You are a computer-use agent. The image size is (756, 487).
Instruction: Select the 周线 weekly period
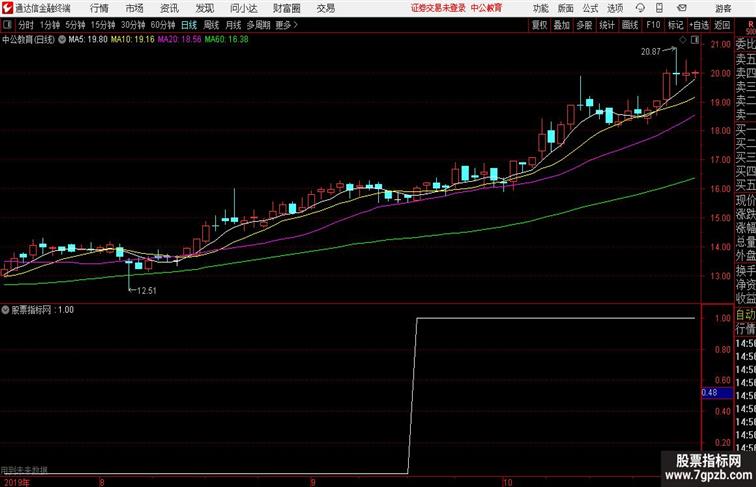coord(211,25)
